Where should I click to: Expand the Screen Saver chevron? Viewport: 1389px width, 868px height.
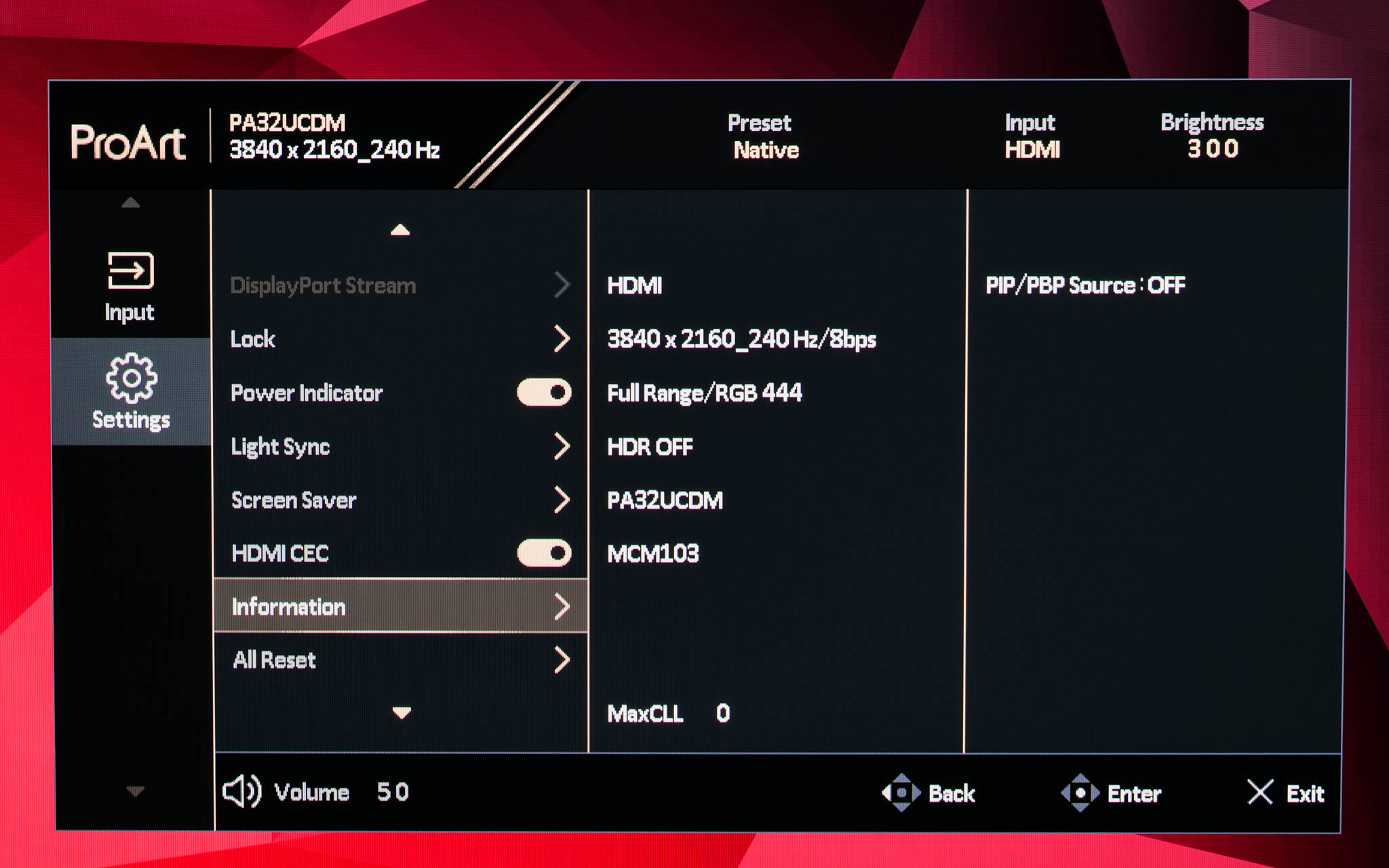561,500
